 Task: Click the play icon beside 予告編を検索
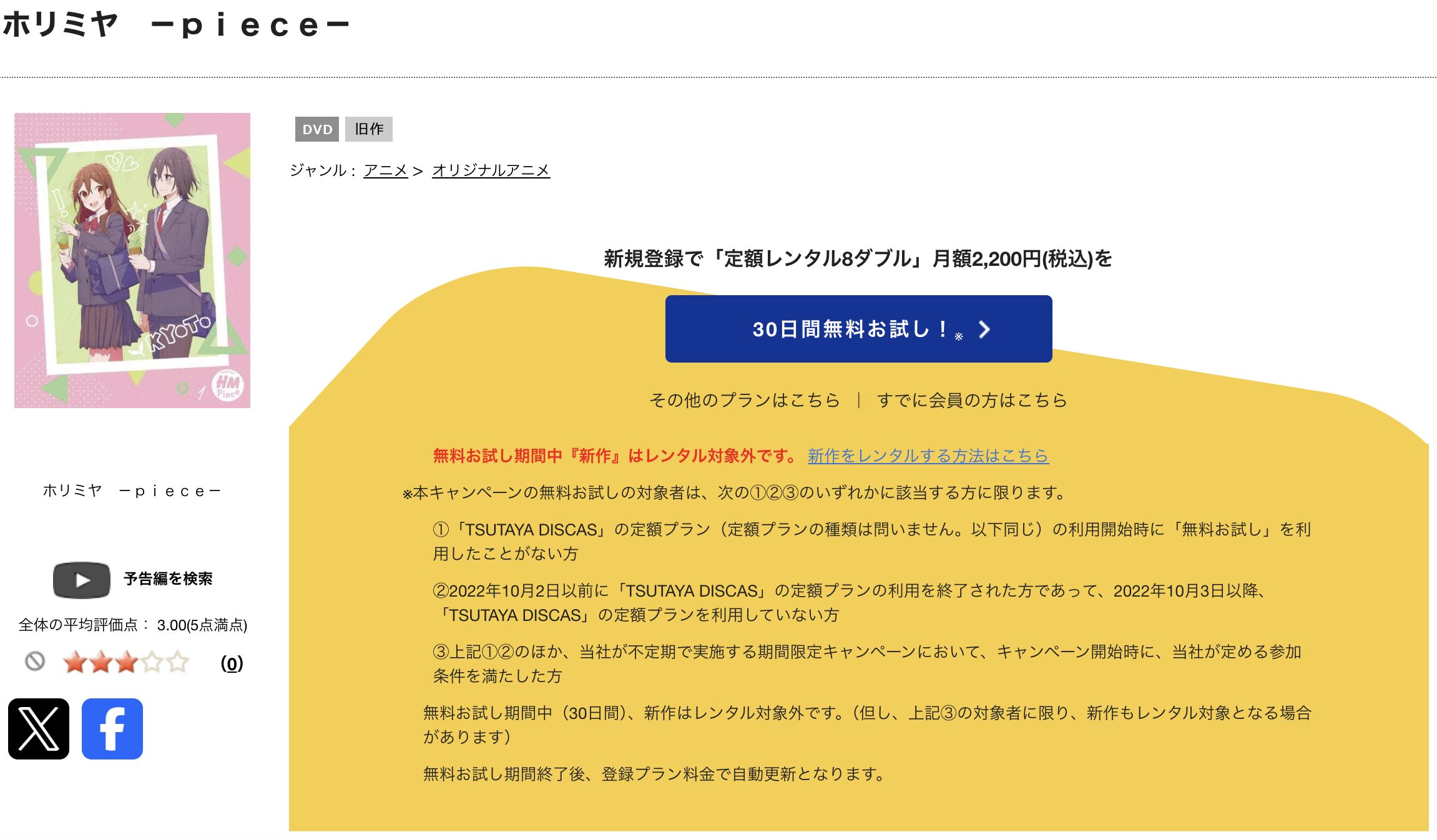81,580
